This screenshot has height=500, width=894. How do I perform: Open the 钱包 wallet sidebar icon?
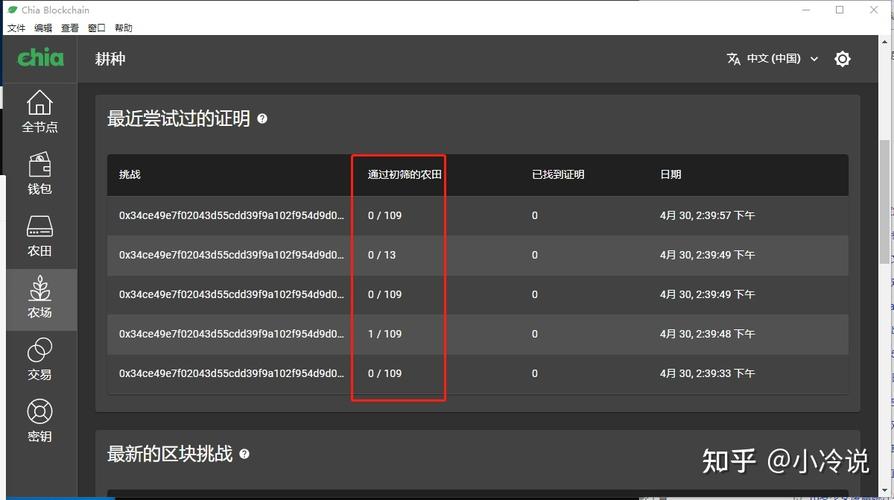click(x=39, y=173)
